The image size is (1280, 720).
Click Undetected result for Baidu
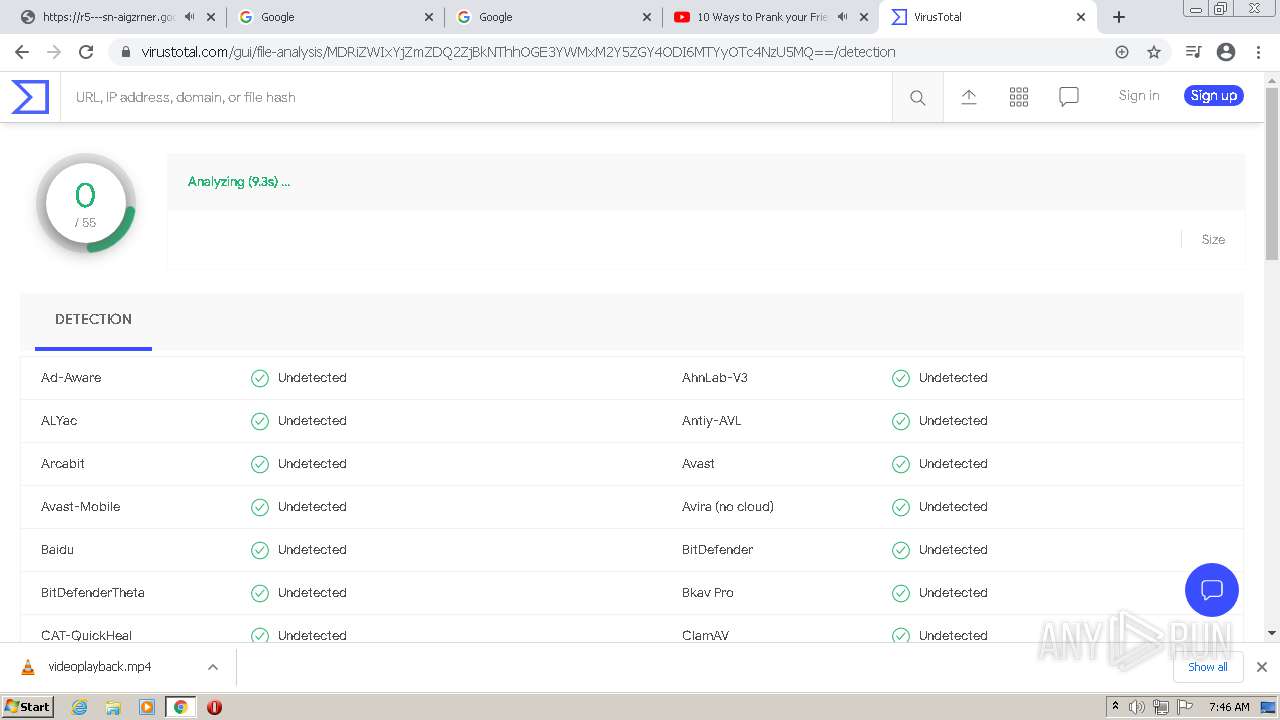[312, 550]
